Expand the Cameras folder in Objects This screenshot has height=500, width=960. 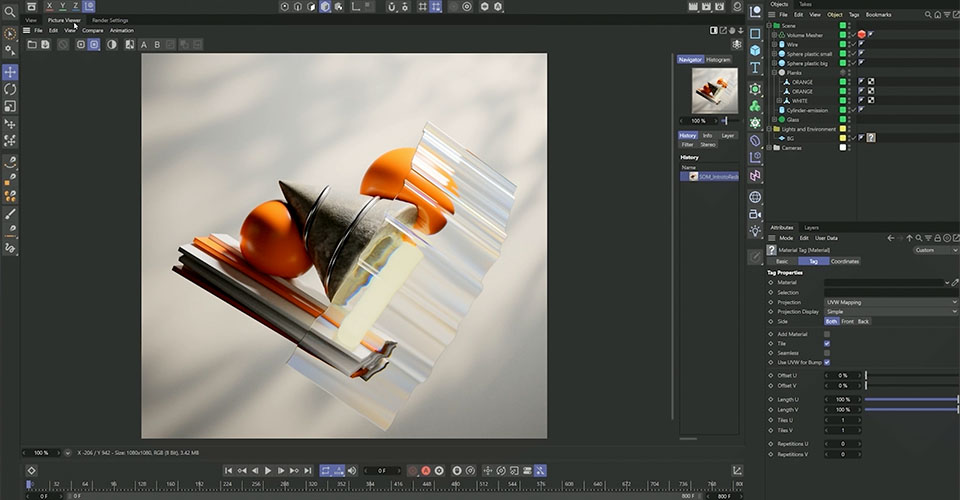(x=770, y=148)
